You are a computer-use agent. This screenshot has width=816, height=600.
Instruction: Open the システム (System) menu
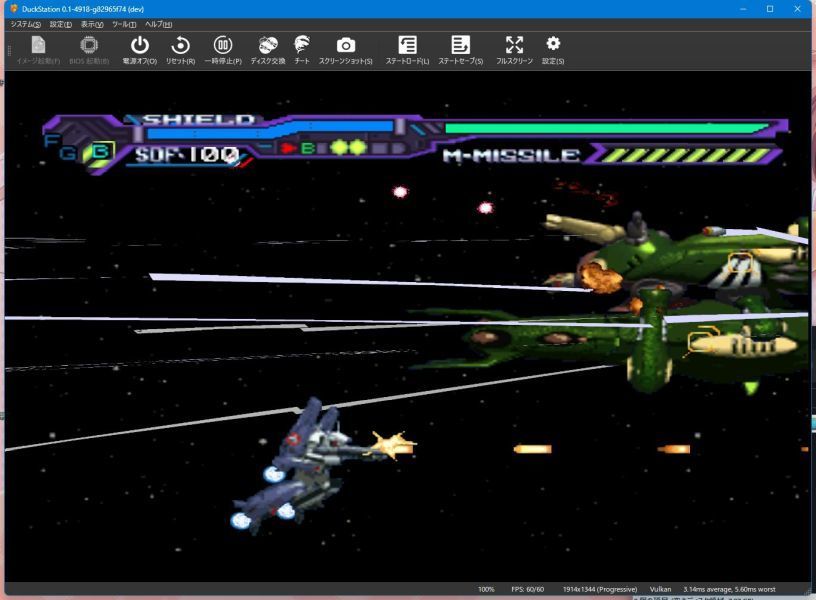pyautogui.click(x=26, y=24)
